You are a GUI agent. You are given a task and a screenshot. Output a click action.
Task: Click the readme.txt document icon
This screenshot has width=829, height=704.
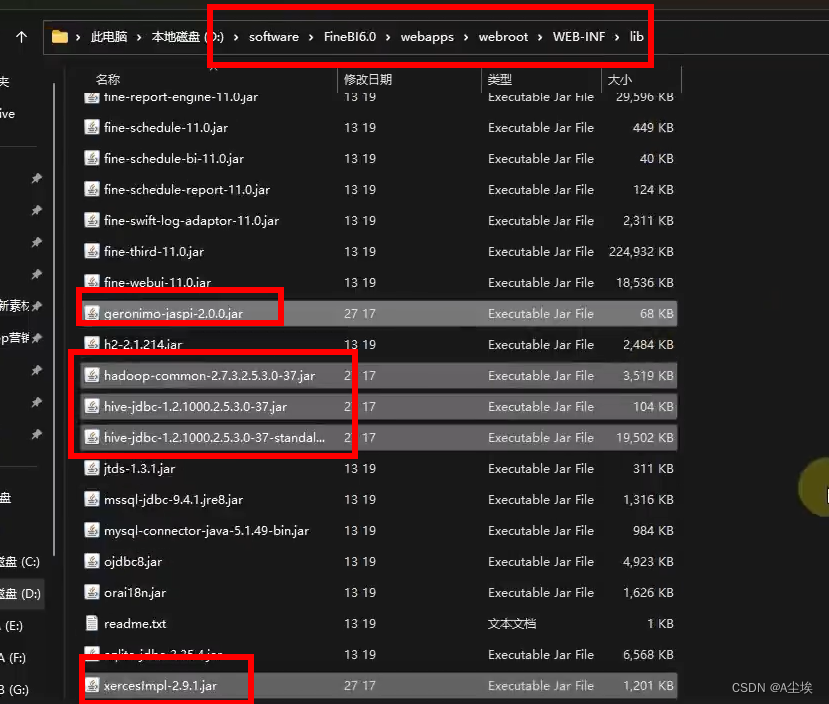pos(92,624)
